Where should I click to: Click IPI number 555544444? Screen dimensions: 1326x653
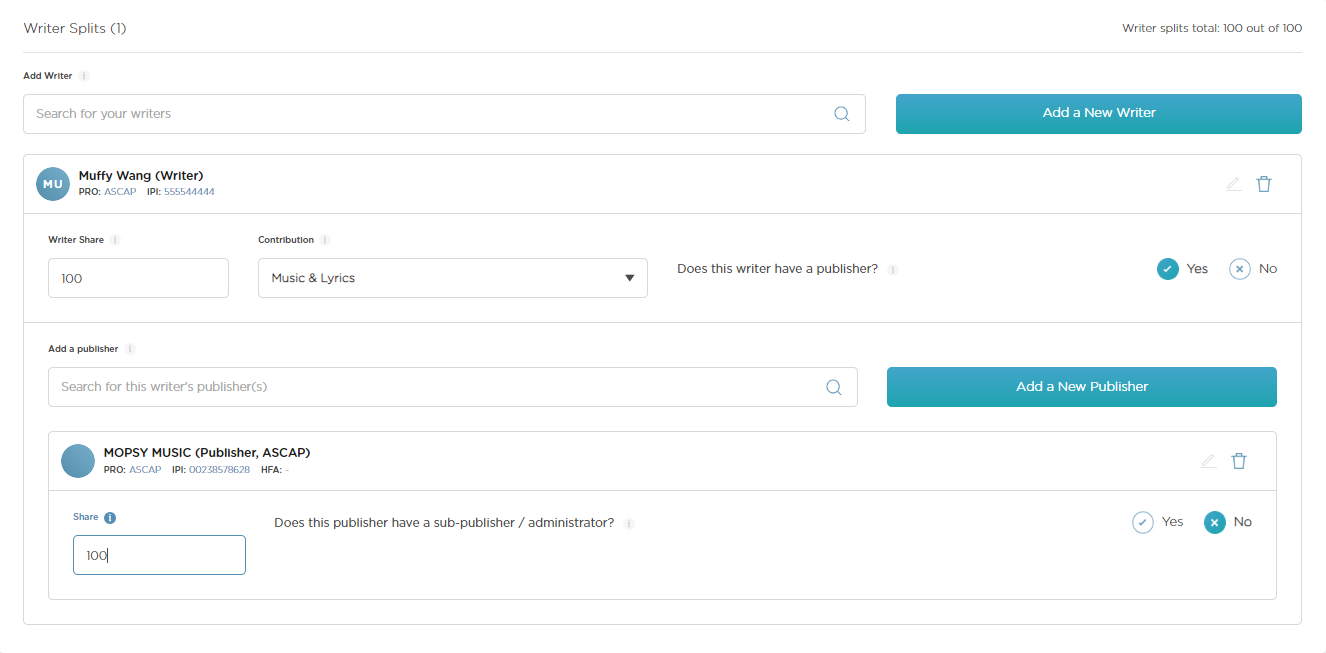189,192
